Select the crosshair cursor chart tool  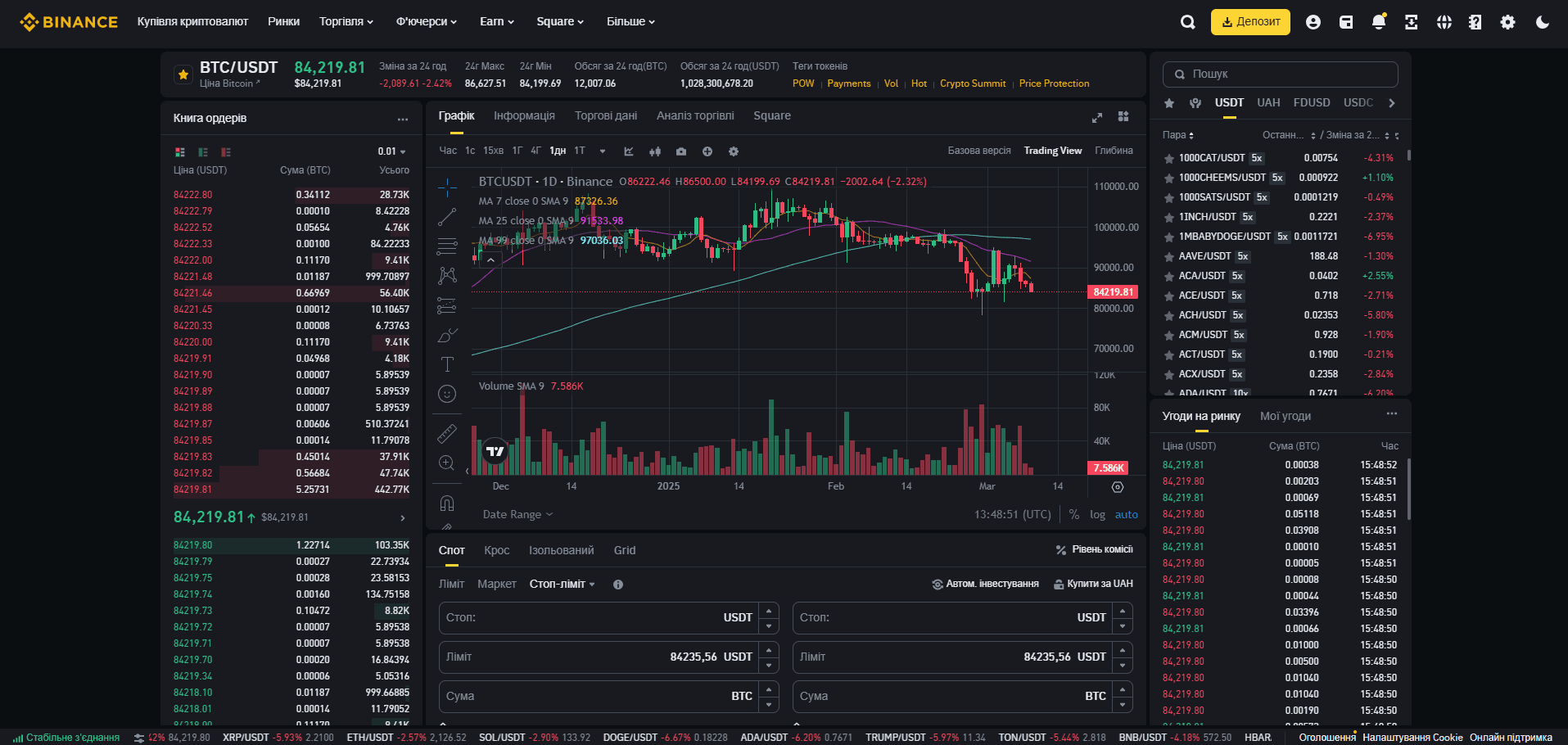447,188
